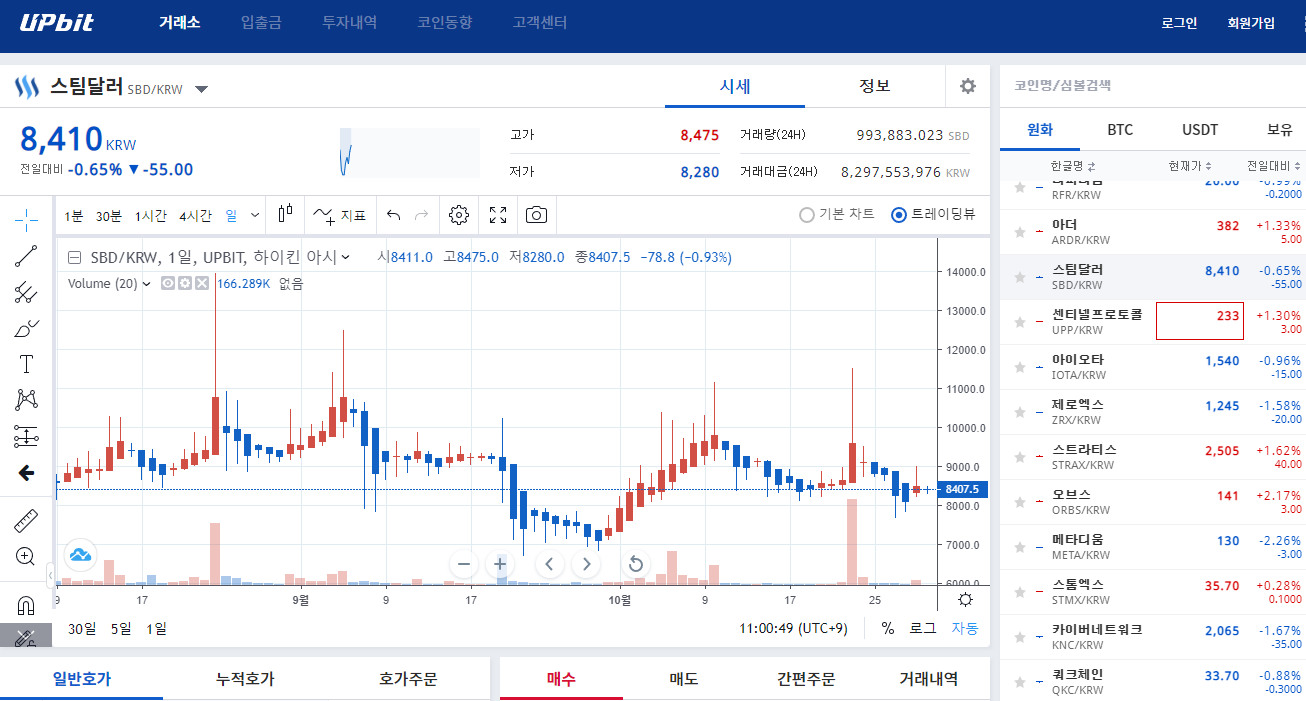Set chart interval to 30분

[109, 215]
